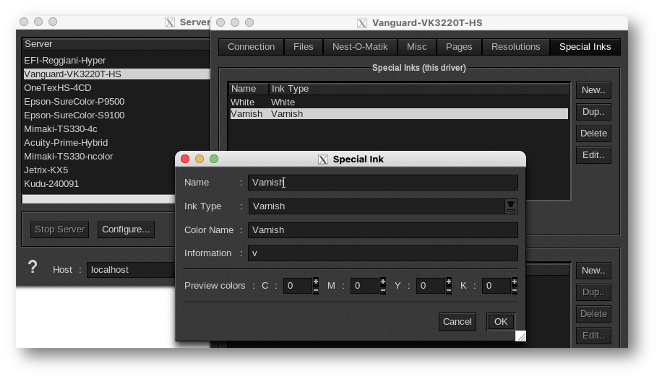Image resolution: width=659 pixels, height=379 pixels.
Task: Click the M preview color value field
Action: tap(365, 286)
